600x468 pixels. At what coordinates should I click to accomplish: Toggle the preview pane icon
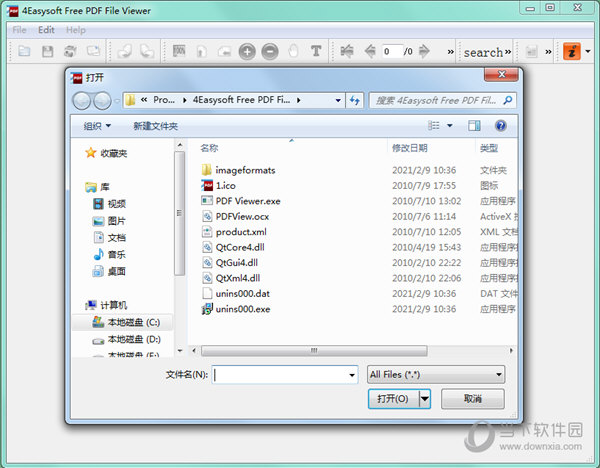(474, 126)
